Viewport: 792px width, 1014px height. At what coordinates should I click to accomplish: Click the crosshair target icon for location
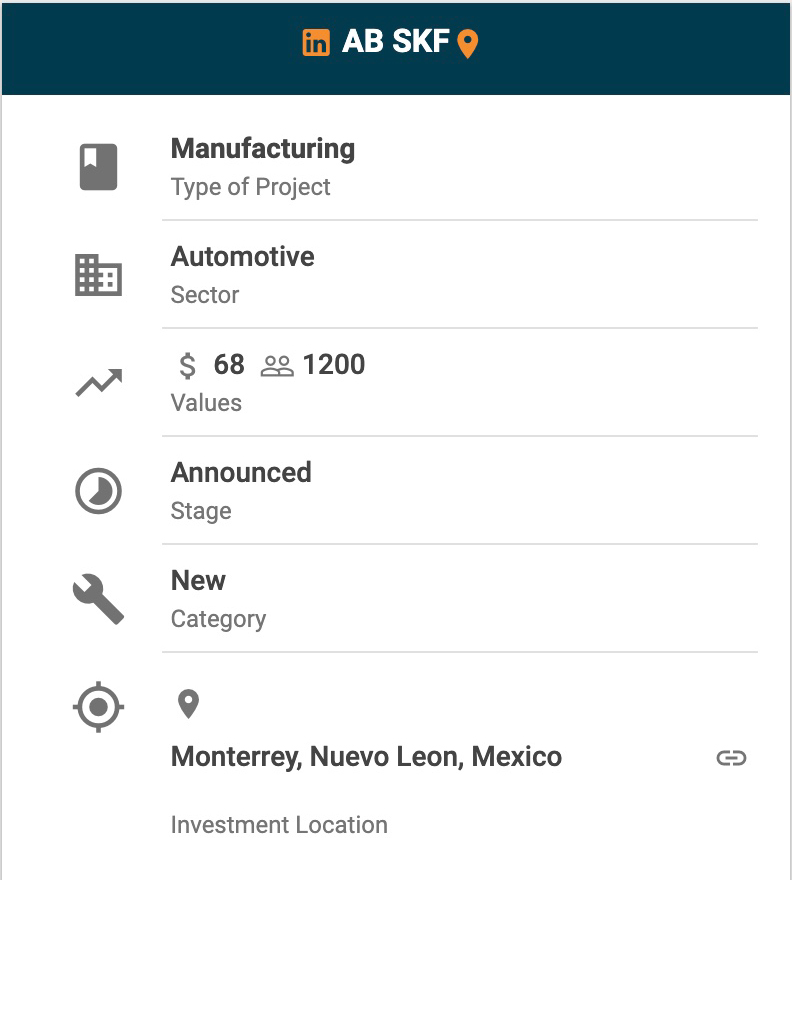98,707
